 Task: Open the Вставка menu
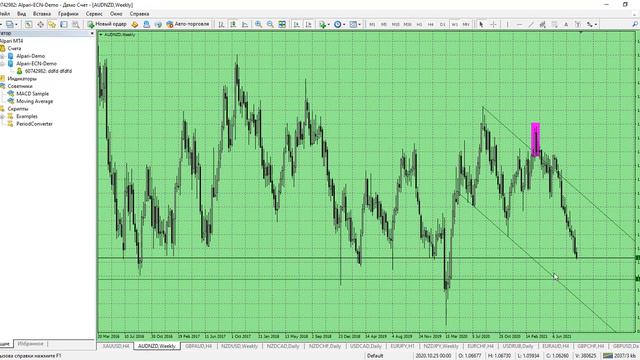42,14
